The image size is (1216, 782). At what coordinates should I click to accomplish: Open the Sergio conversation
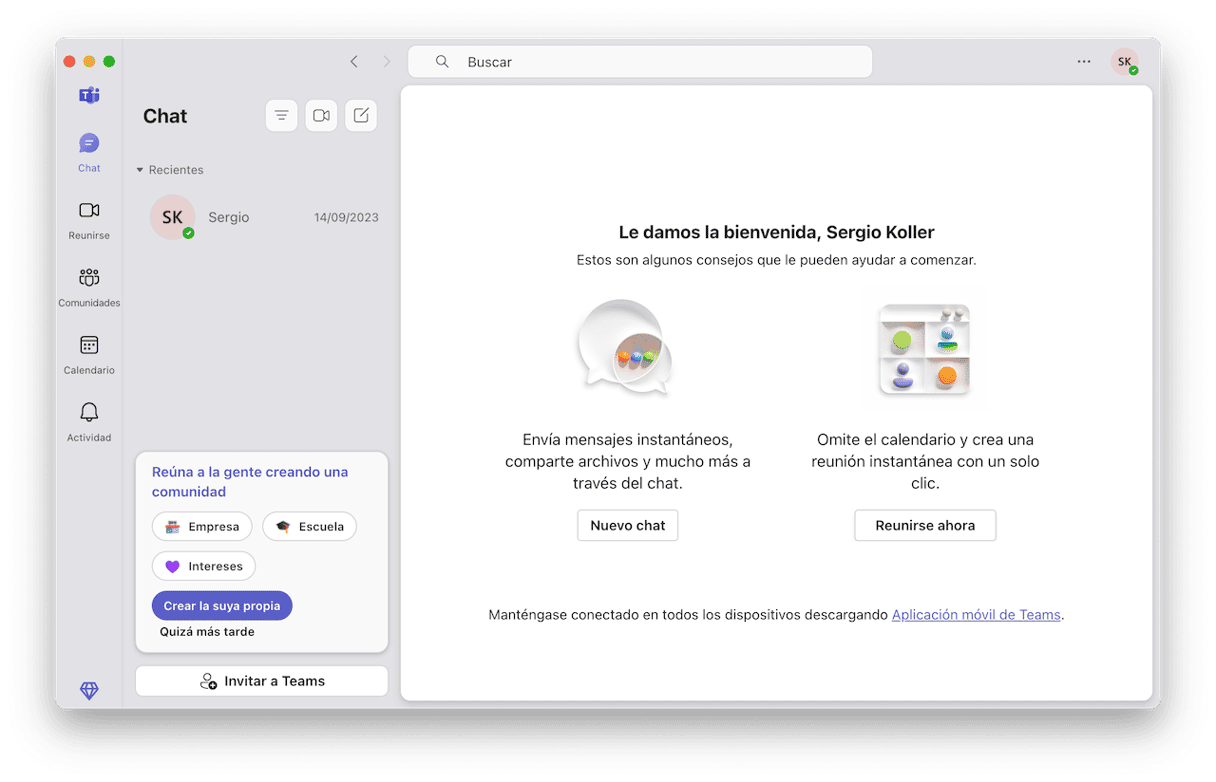coord(262,217)
